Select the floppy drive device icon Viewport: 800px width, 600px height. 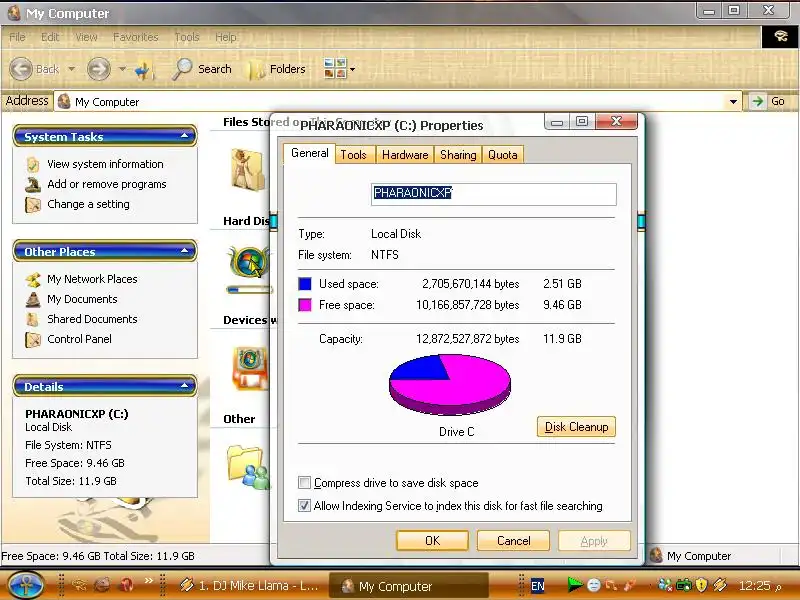coord(249,368)
